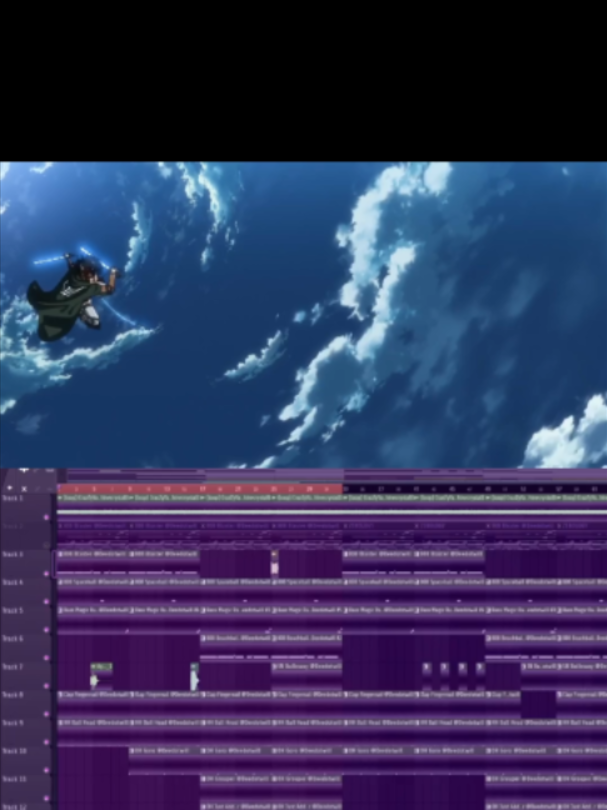This screenshot has width=607, height=810.
Task: Click the playlist overview strip above the ruler
Action: click(x=333, y=475)
